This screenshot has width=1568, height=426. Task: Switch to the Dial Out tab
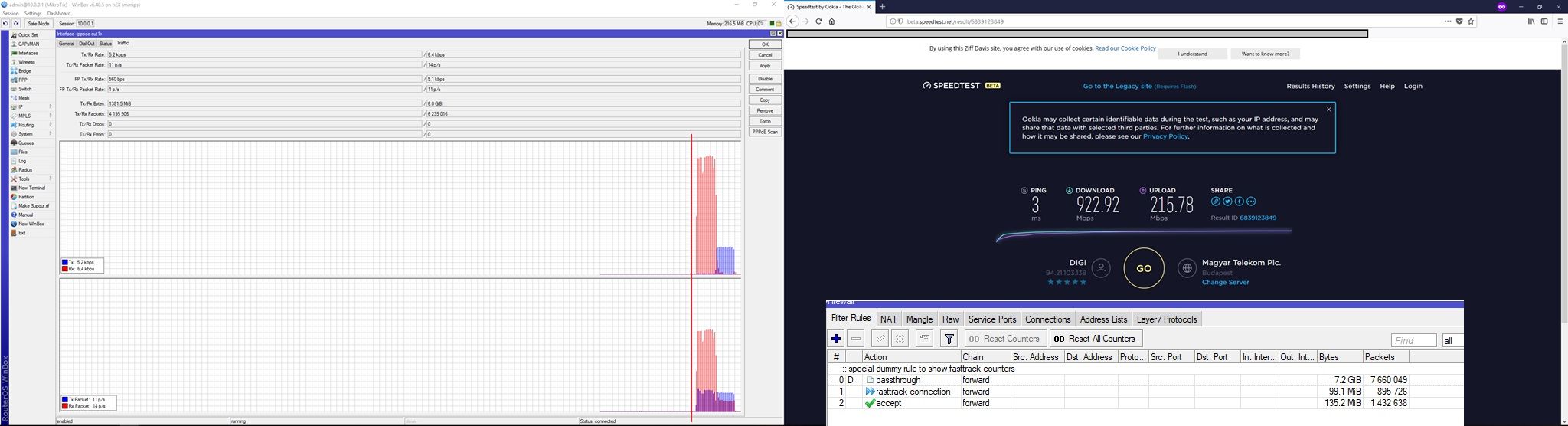click(87, 44)
